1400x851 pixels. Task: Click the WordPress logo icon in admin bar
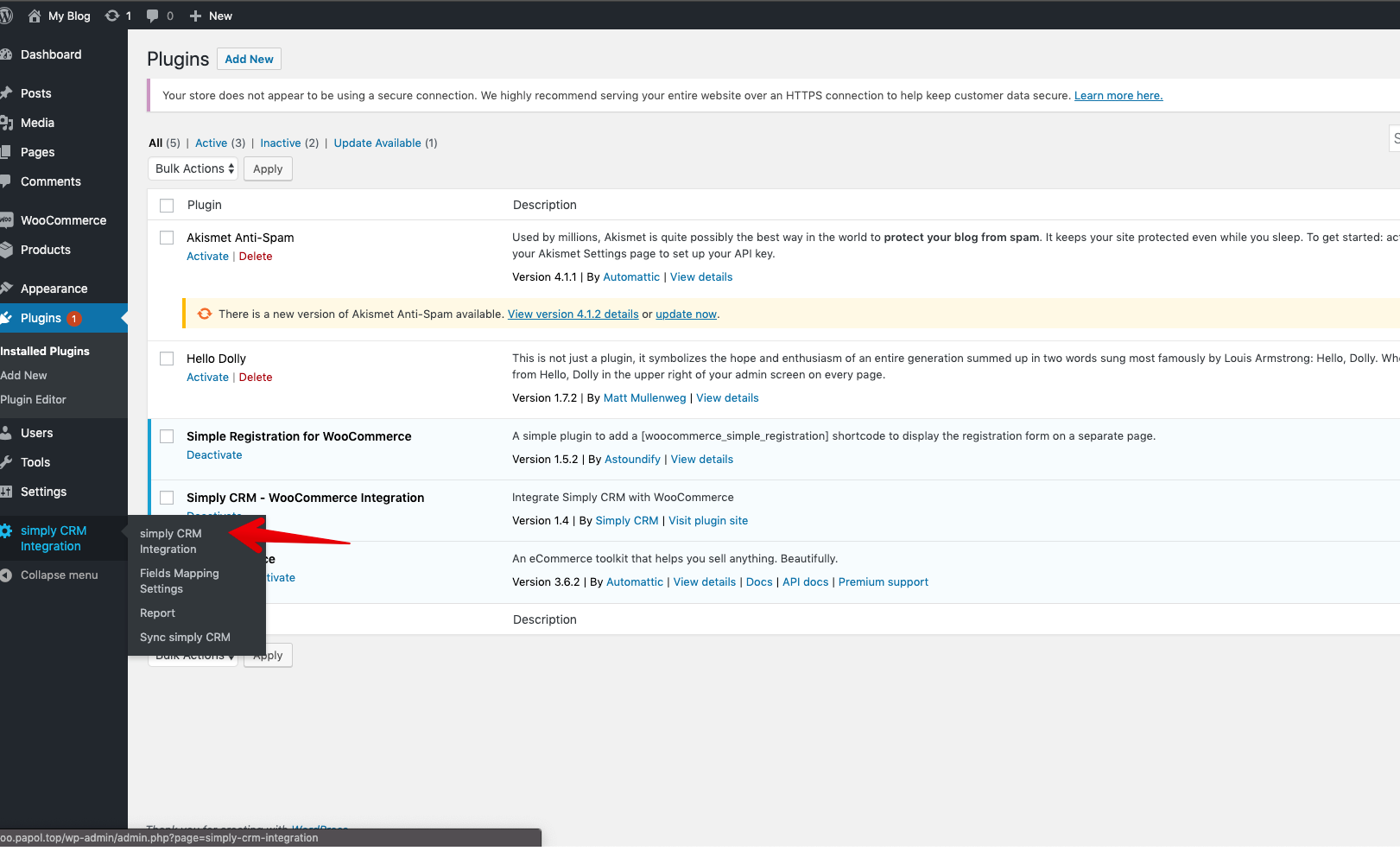7,16
